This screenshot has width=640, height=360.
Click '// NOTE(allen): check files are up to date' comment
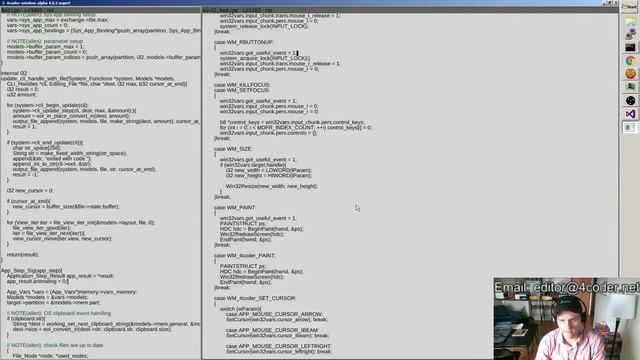(x=55, y=345)
